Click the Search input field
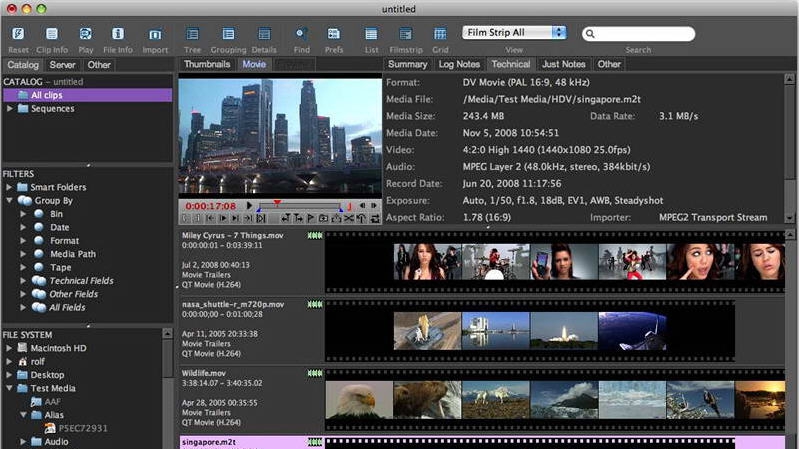 638,34
